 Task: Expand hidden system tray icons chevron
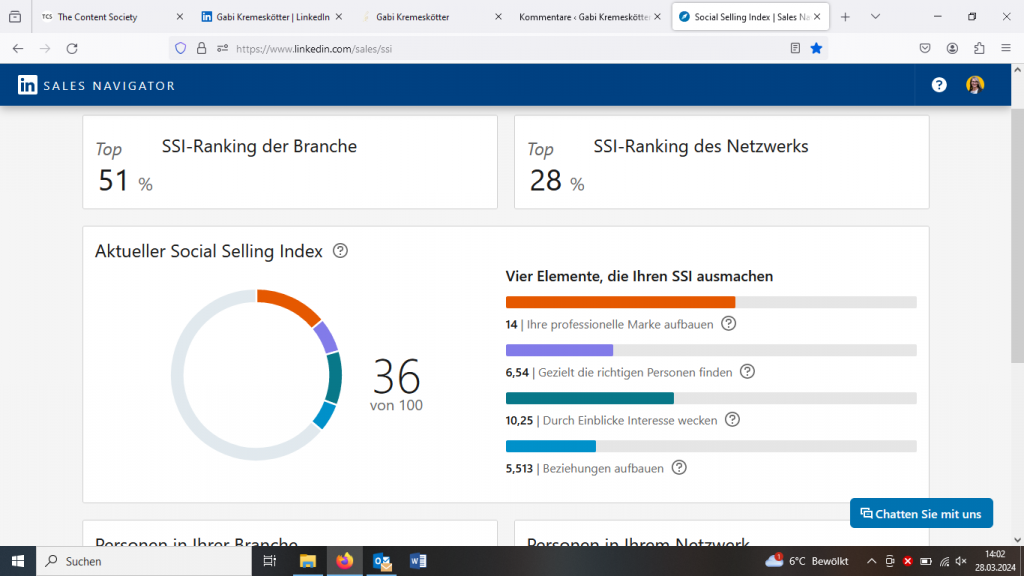point(871,561)
